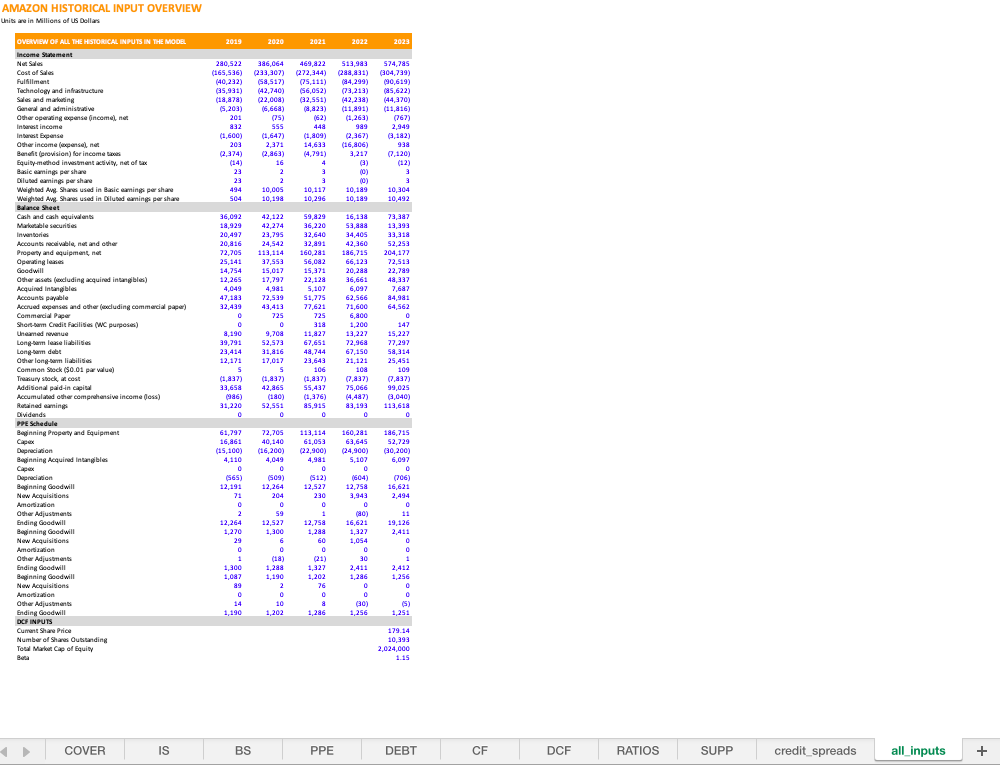Go to the PPE sheet tab
1000x765 pixels.
(x=322, y=750)
